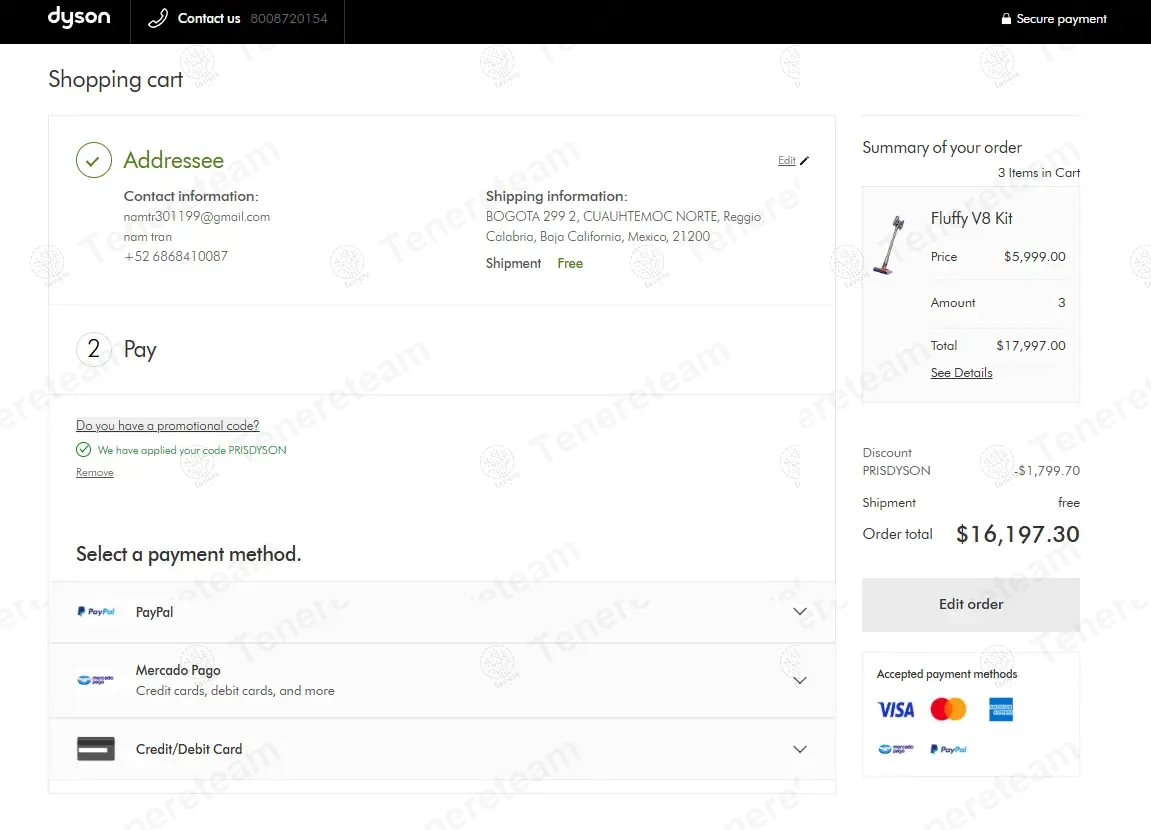Click the step 2 Pay circle
This screenshot has height=830, width=1151.
[94, 349]
